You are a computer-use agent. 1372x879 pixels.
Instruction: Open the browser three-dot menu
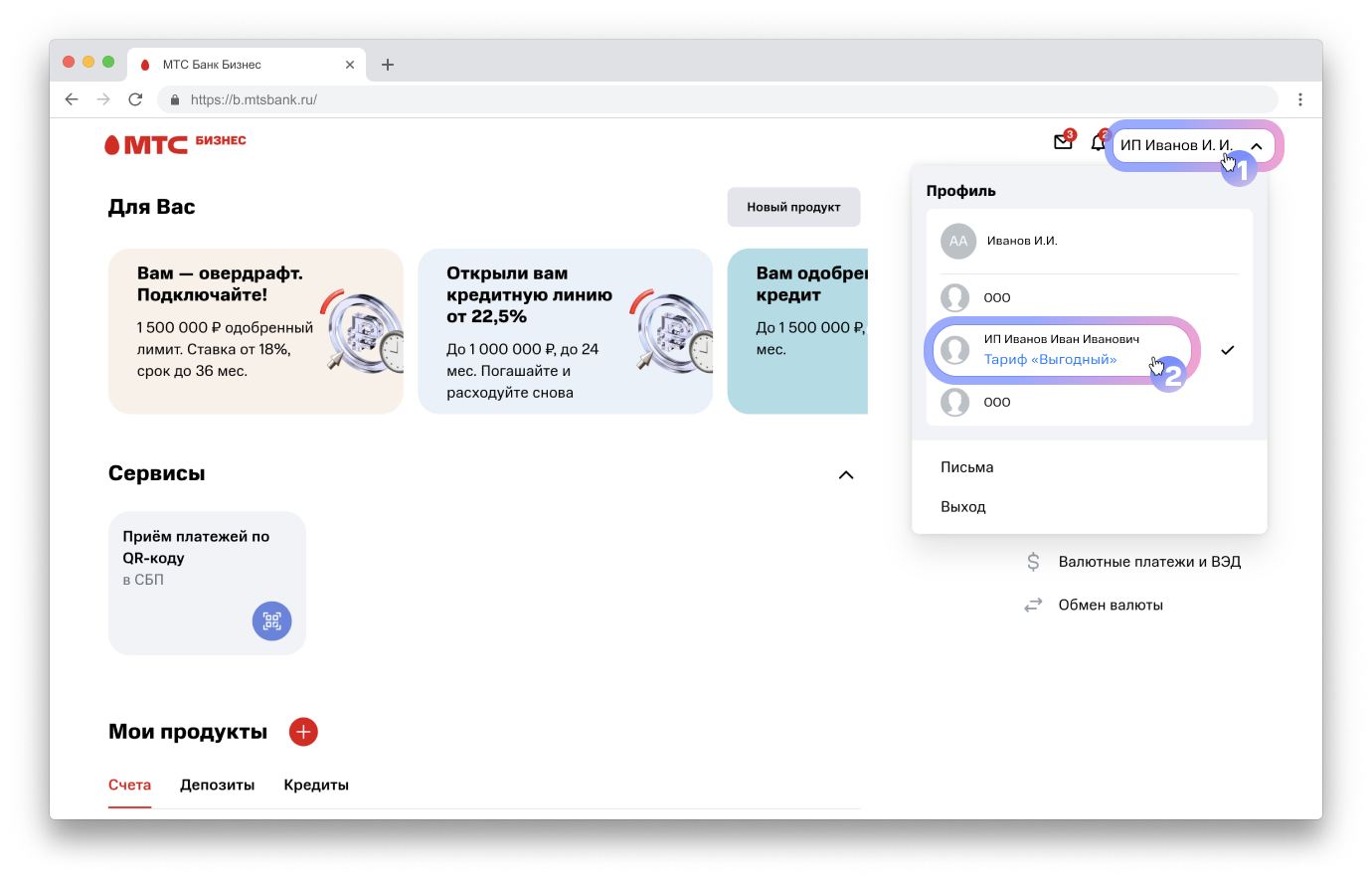1300,99
